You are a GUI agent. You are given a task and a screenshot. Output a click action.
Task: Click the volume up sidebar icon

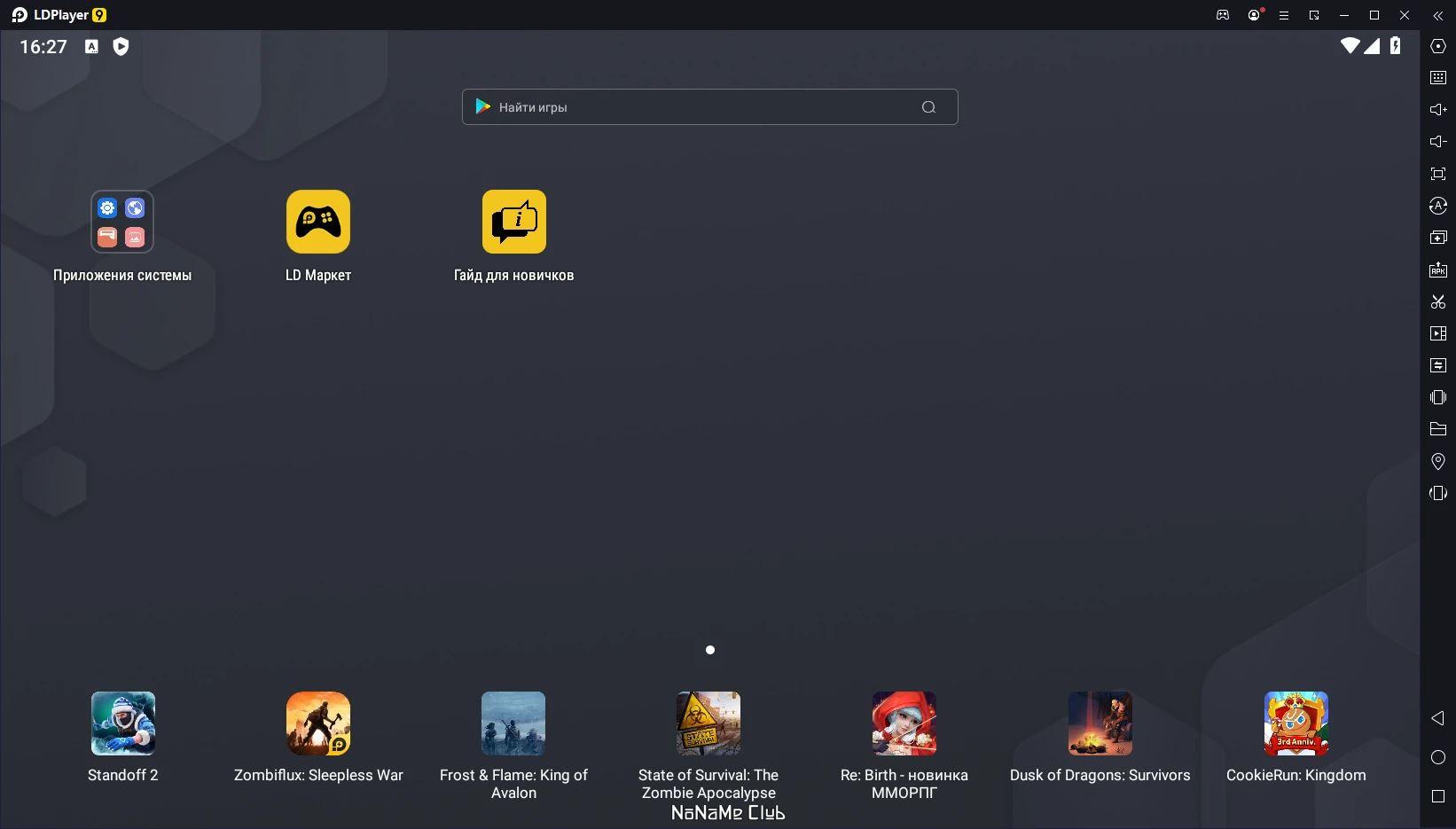(1438, 110)
